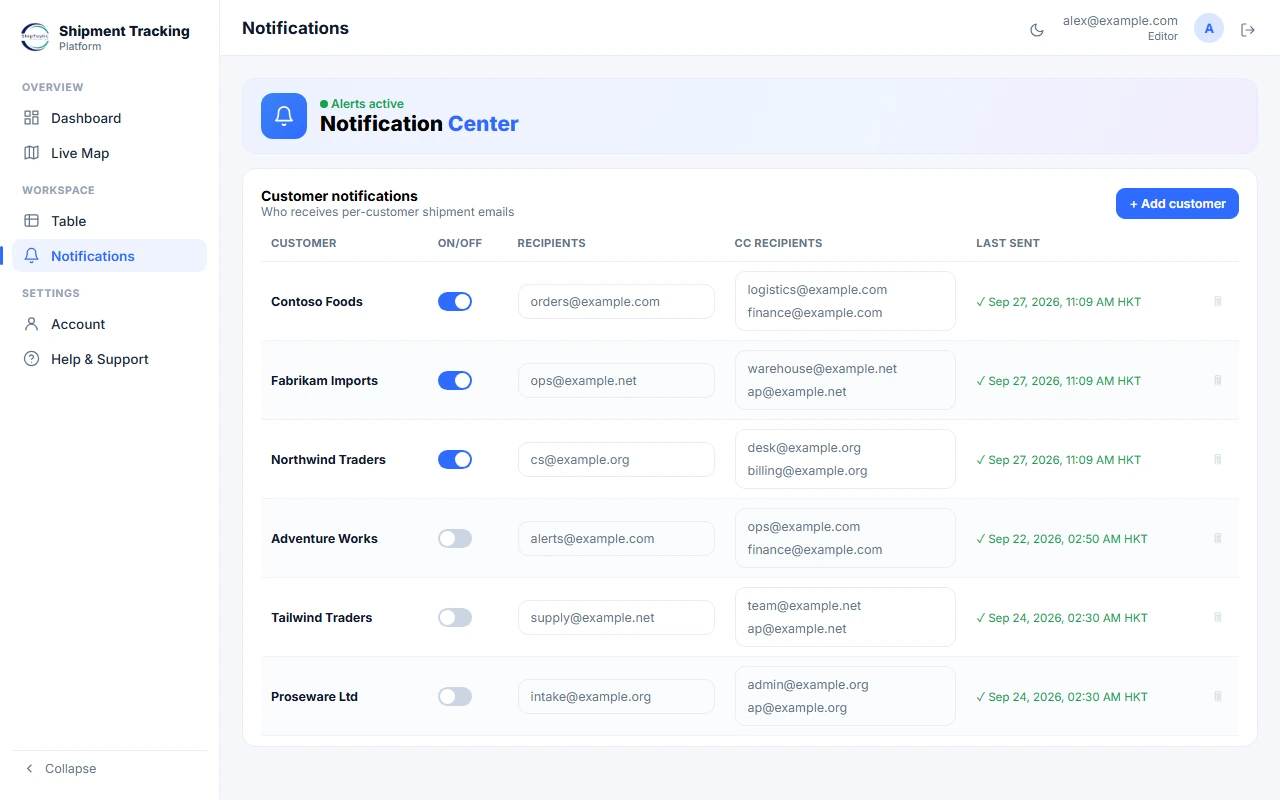The height and width of the screenshot is (800, 1280).
Task: Click the Add customer button
Action: coord(1177,203)
